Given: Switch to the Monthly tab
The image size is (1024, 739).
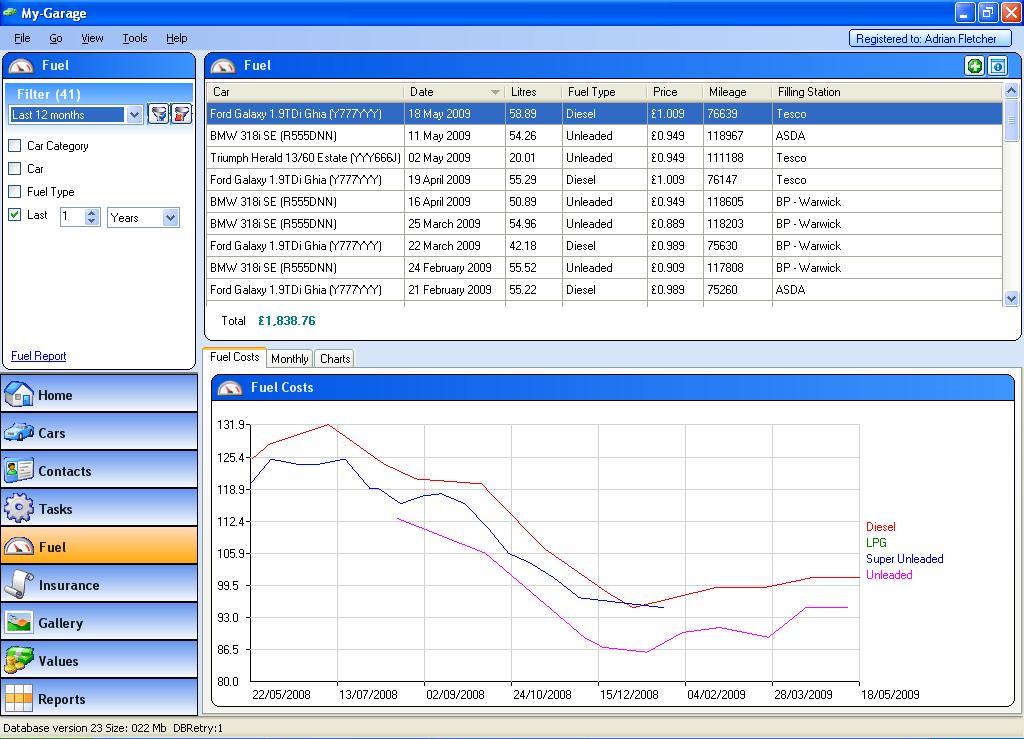Looking at the screenshot, I should click(x=289, y=359).
